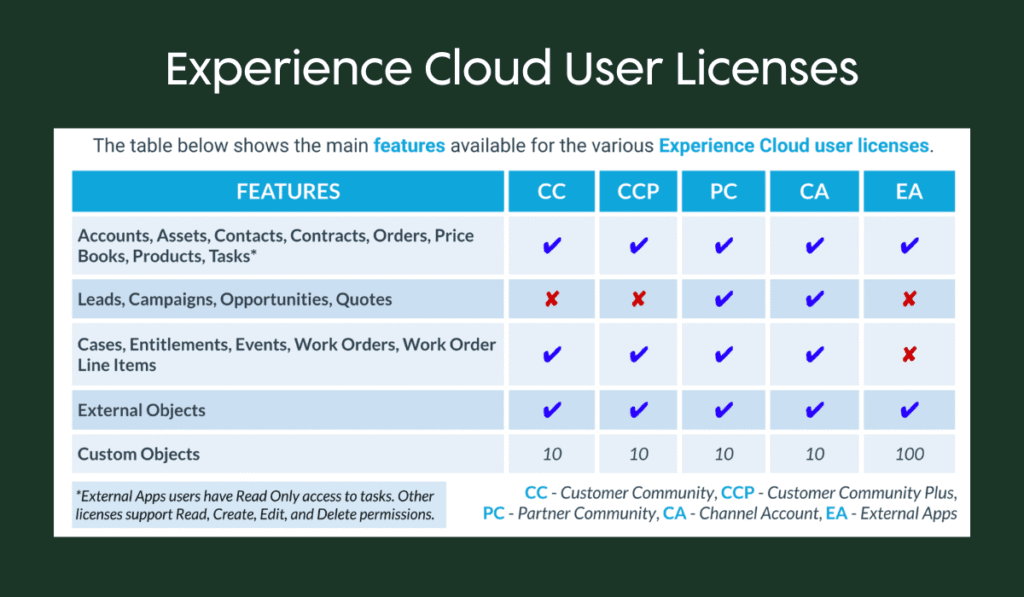Click the Custom Objects value 100 under EA

(909, 454)
